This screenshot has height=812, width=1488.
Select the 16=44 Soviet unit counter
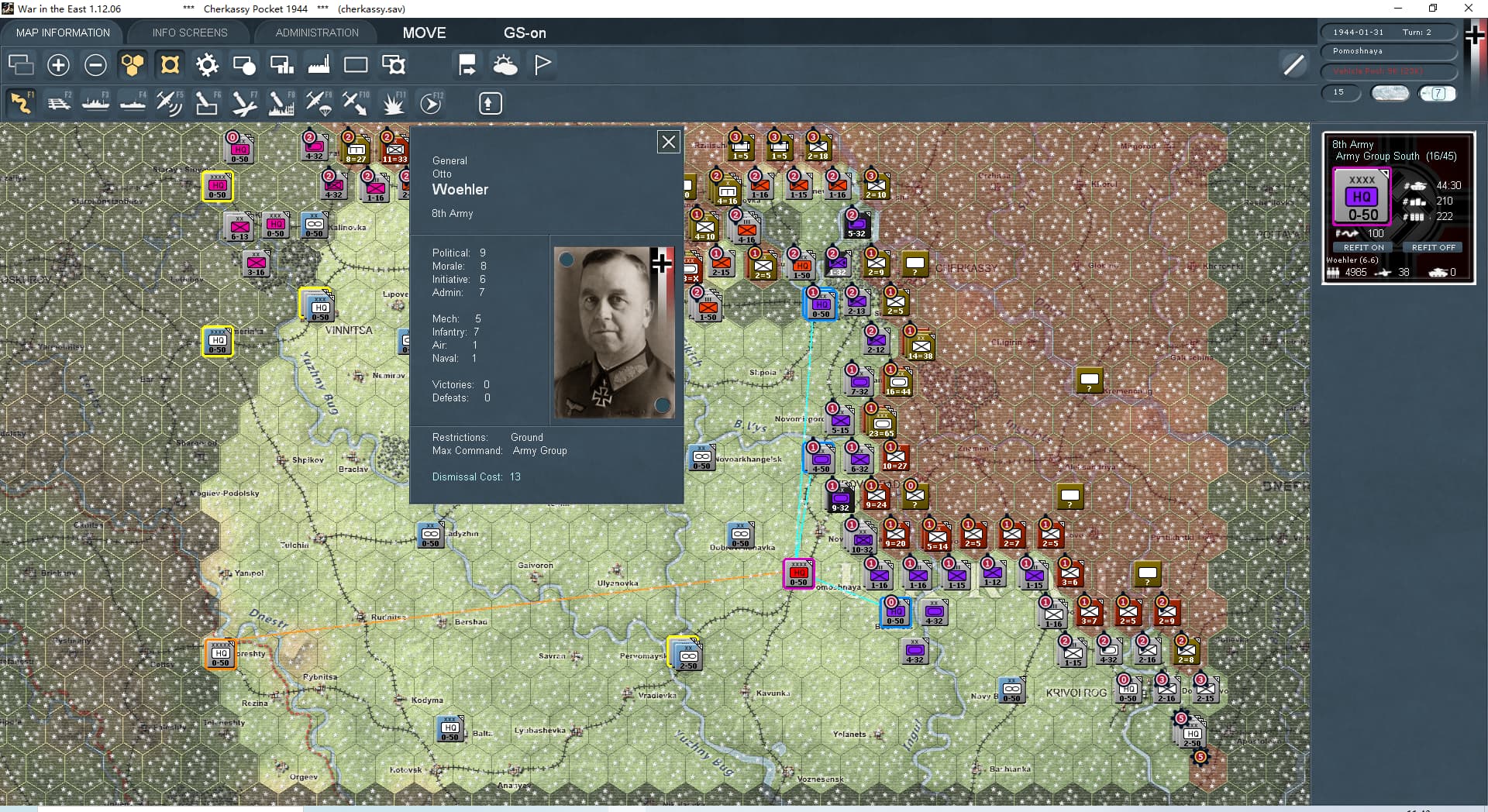[898, 382]
